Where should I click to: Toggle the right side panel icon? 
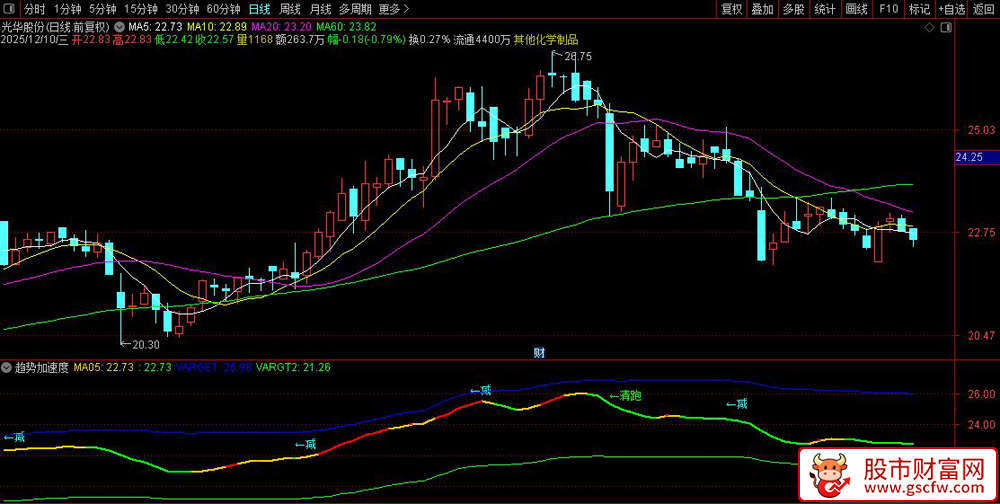[x=946, y=28]
